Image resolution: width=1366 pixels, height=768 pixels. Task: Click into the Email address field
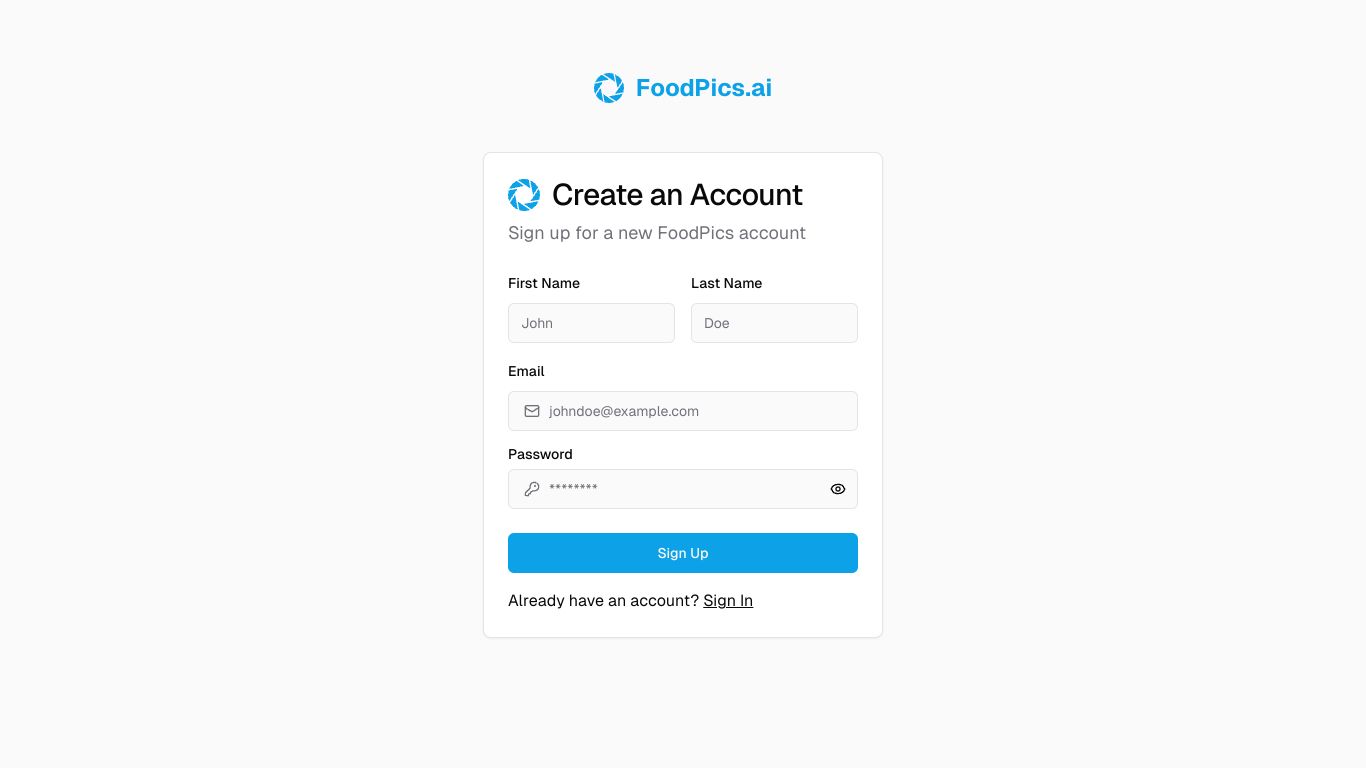tap(683, 411)
